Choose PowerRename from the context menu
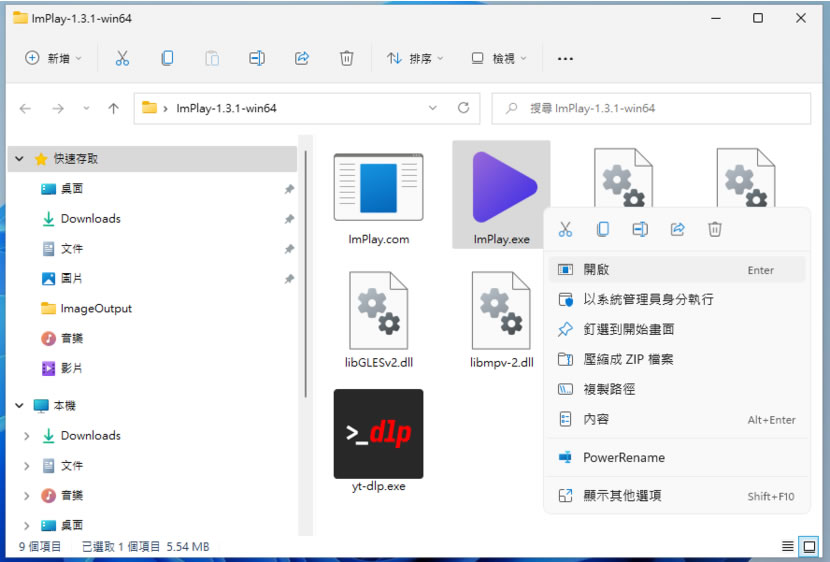The image size is (830, 562). click(x=677, y=458)
